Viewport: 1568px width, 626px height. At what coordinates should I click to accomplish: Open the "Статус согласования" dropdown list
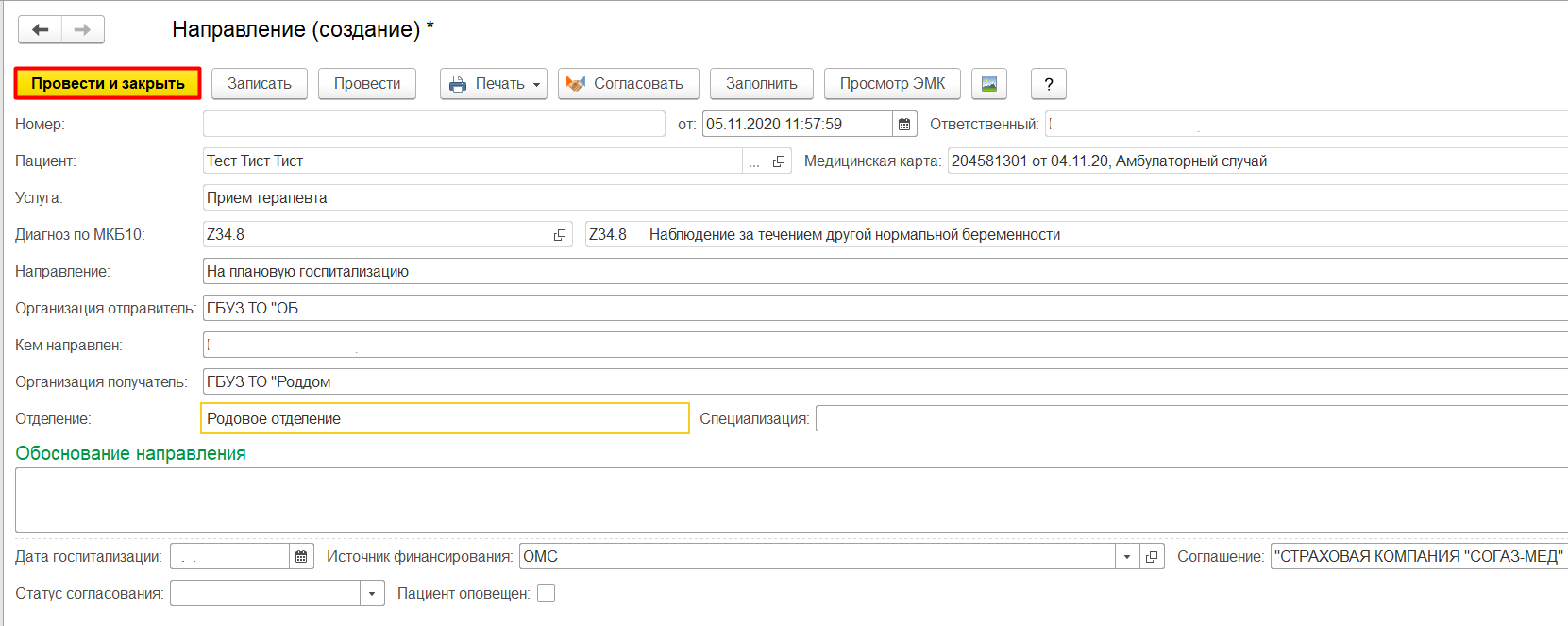click(x=372, y=594)
